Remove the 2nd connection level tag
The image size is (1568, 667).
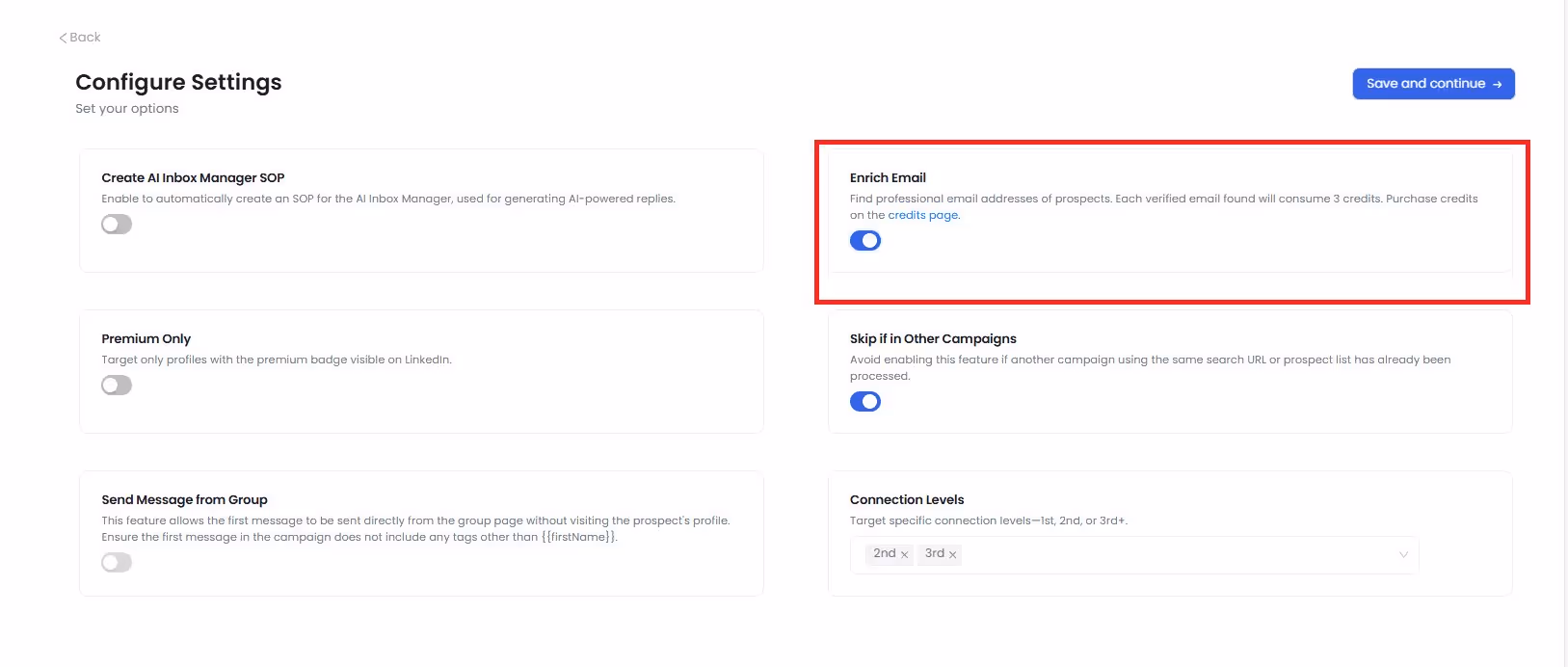pyautogui.click(x=904, y=553)
